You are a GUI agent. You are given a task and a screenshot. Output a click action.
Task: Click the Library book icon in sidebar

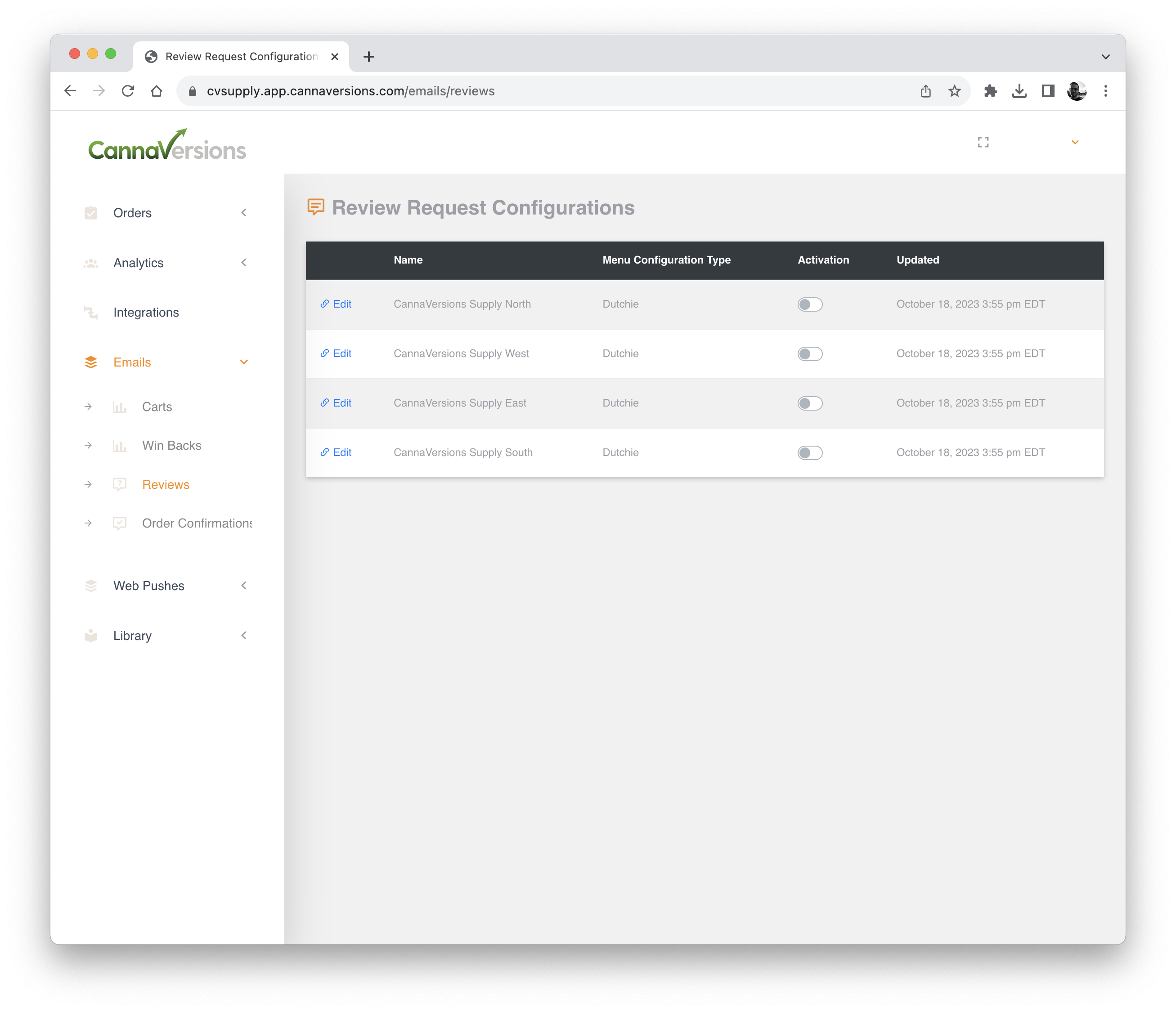91,635
